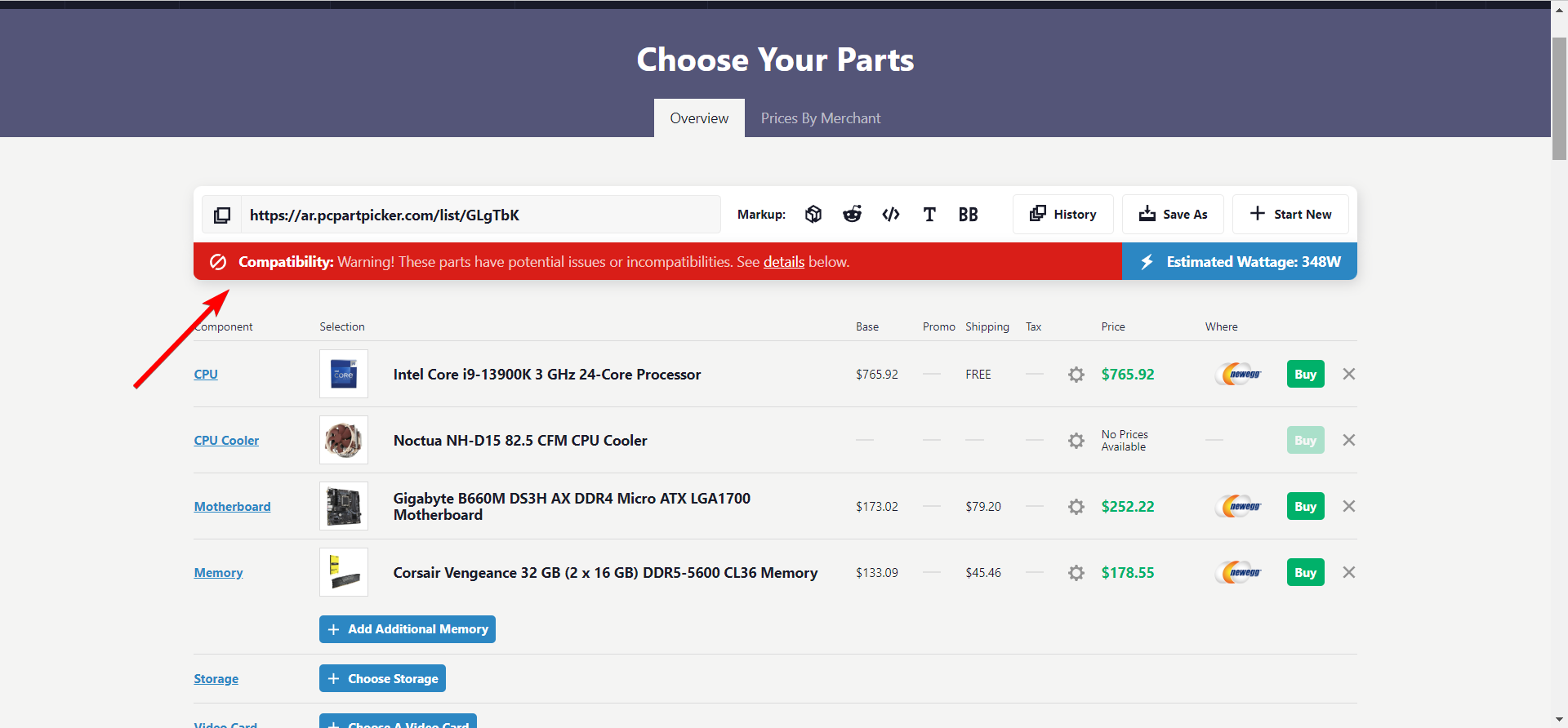Click the No Prices Available text
This screenshot has height=728, width=1568.
tap(1125, 440)
